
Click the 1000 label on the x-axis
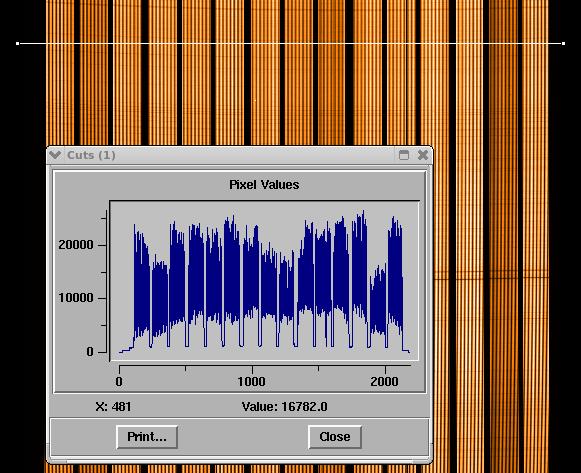pos(252,382)
